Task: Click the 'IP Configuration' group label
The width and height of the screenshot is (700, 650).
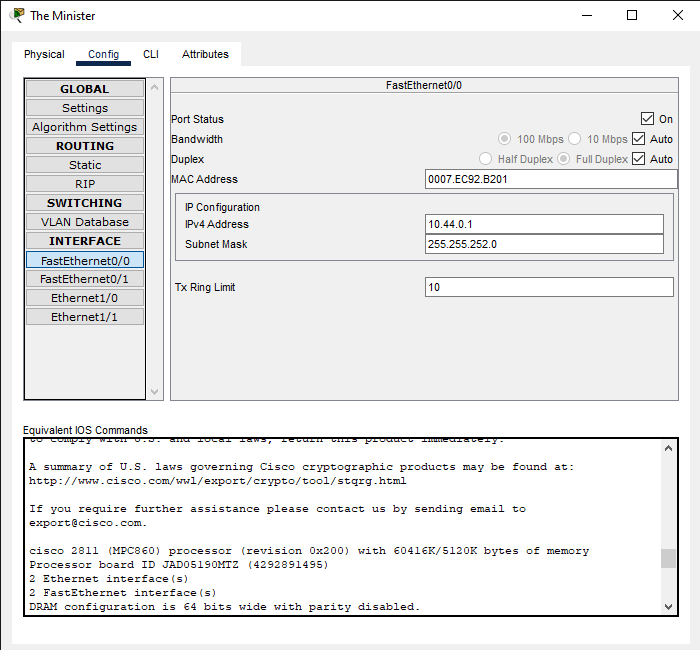Action: (x=222, y=207)
